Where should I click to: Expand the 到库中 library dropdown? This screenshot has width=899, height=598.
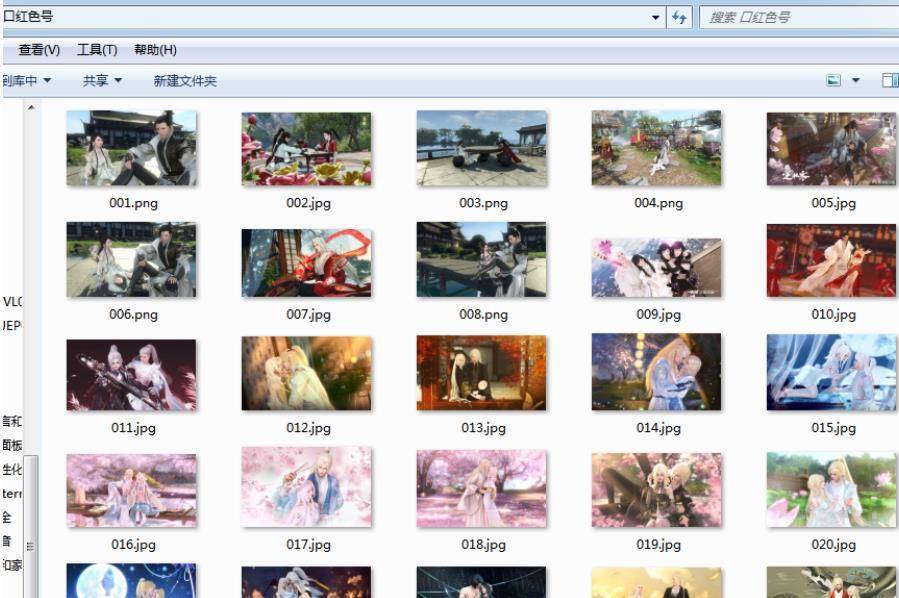tap(26, 81)
